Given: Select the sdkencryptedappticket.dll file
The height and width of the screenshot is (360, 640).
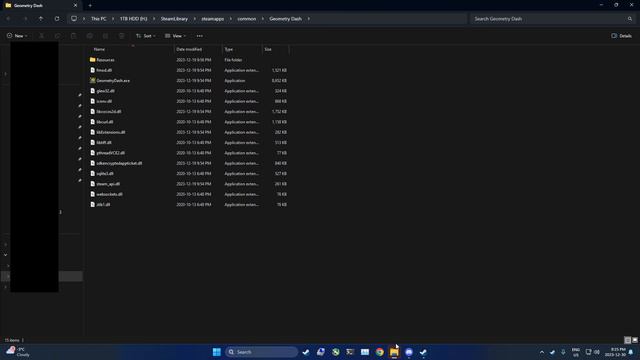Looking at the screenshot, I should coord(119,163).
